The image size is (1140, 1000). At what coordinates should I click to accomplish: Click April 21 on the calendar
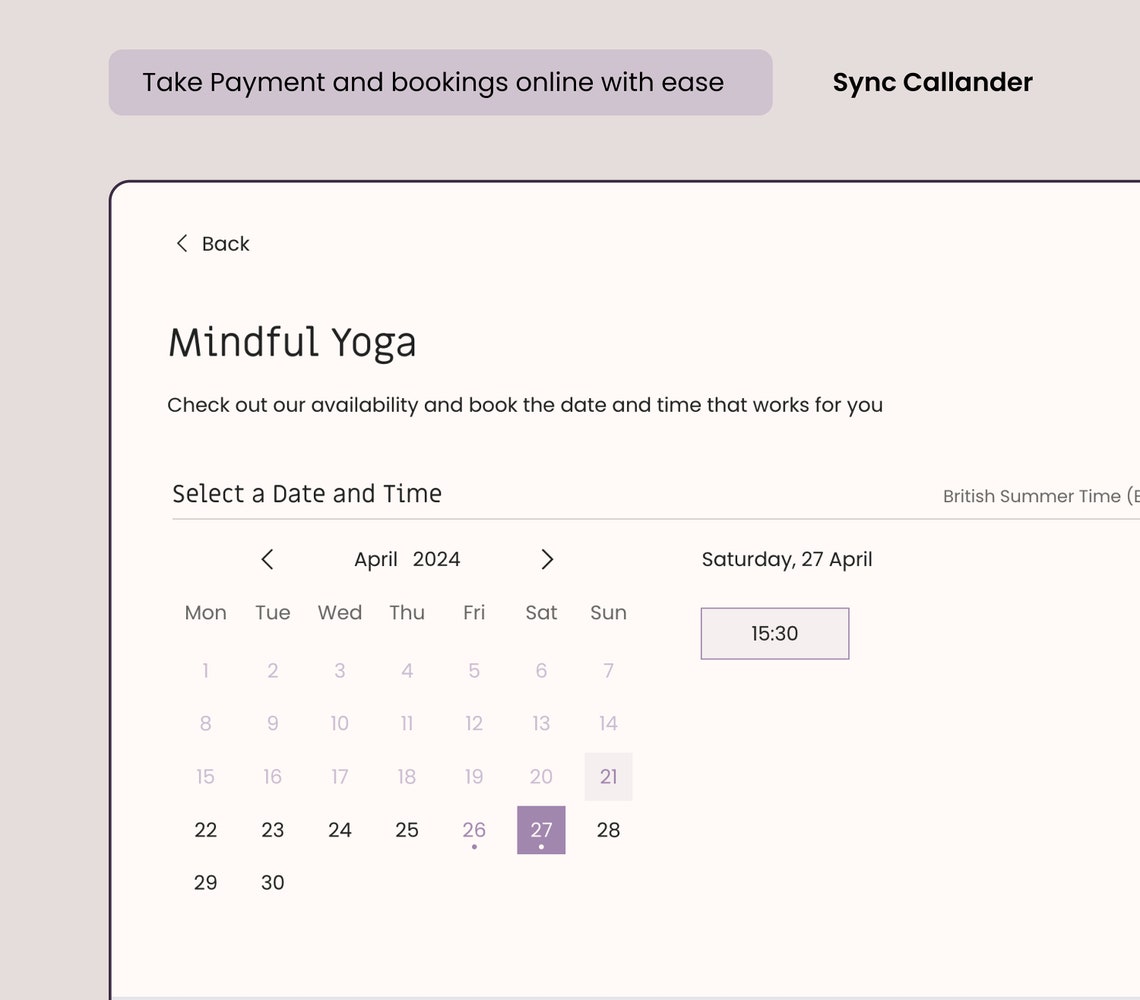click(608, 777)
